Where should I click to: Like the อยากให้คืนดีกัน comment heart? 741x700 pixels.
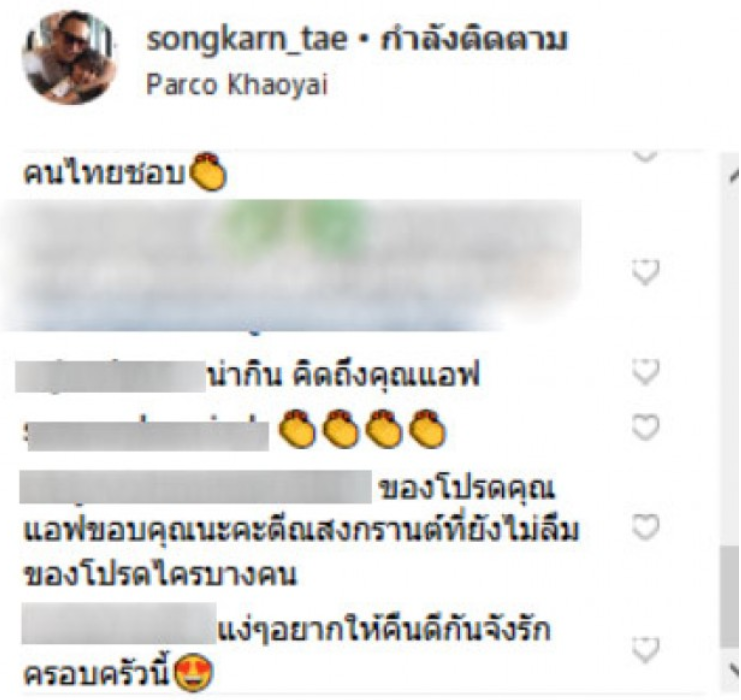pyautogui.click(x=646, y=650)
